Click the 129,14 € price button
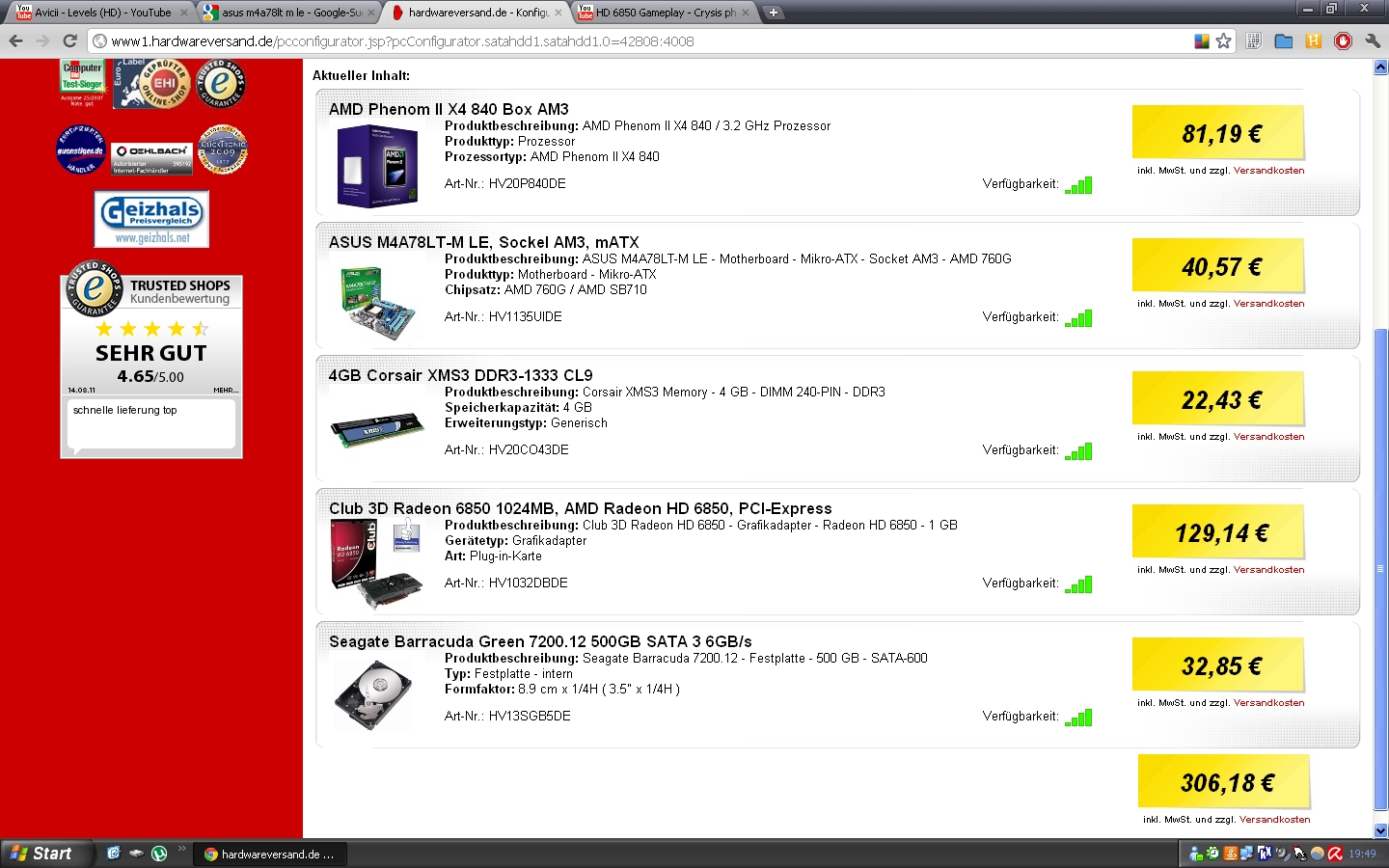1389x868 pixels. coord(1218,531)
